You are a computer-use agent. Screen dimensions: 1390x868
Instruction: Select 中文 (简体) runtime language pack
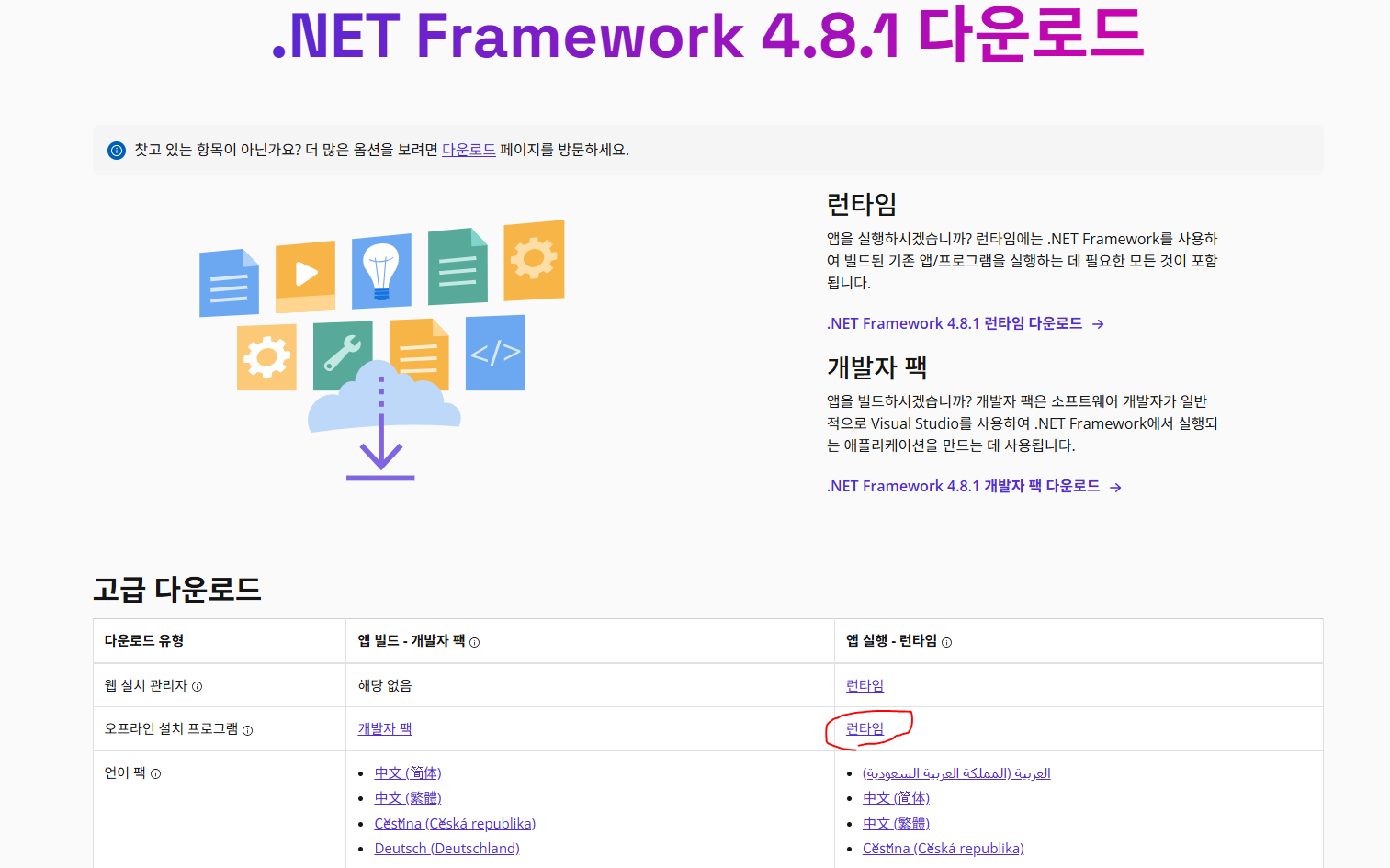(x=896, y=798)
